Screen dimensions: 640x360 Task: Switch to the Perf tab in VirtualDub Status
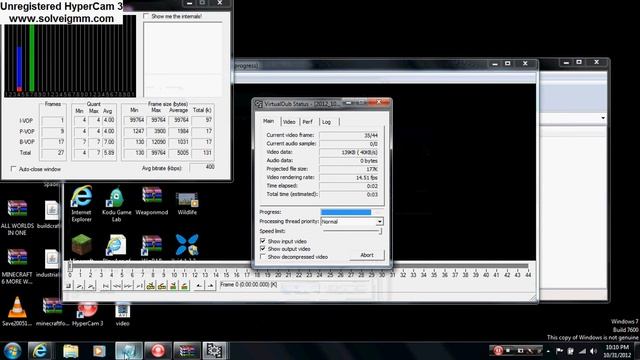coord(308,122)
